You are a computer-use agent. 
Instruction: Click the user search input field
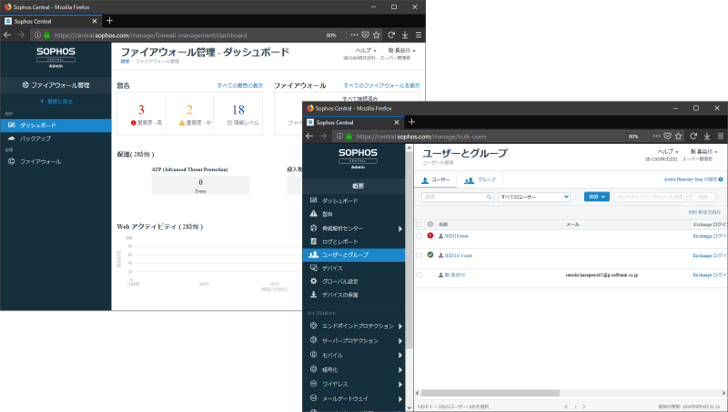[457, 197]
